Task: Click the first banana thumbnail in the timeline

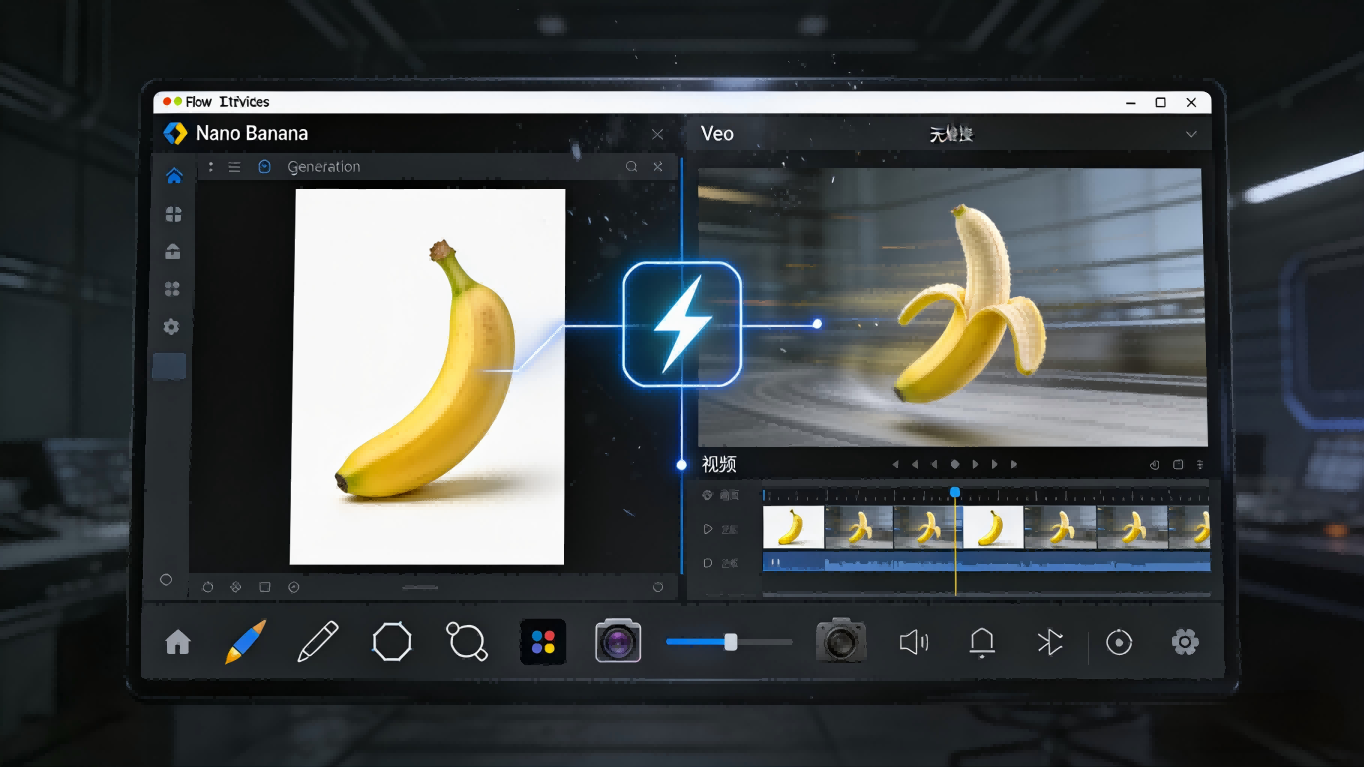Action: click(793, 527)
